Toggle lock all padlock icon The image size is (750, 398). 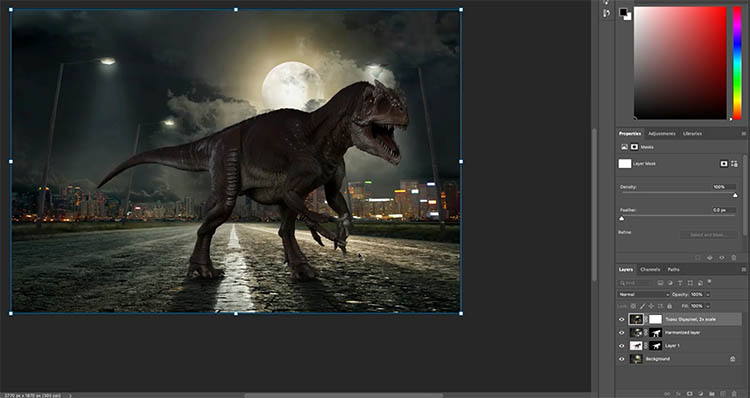669,306
